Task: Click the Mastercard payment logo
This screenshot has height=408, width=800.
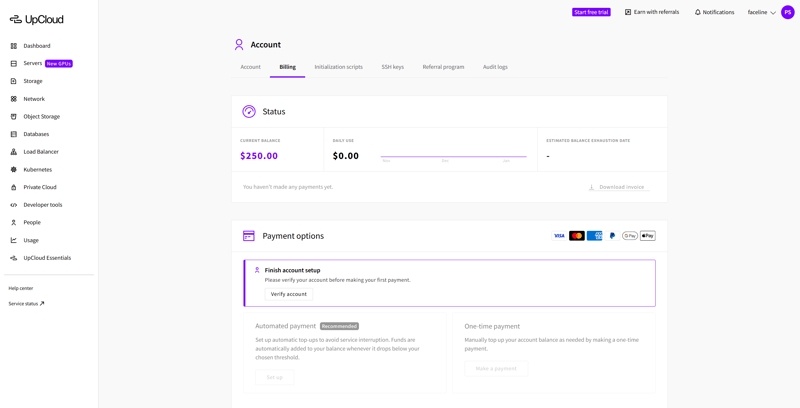Action: [577, 236]
